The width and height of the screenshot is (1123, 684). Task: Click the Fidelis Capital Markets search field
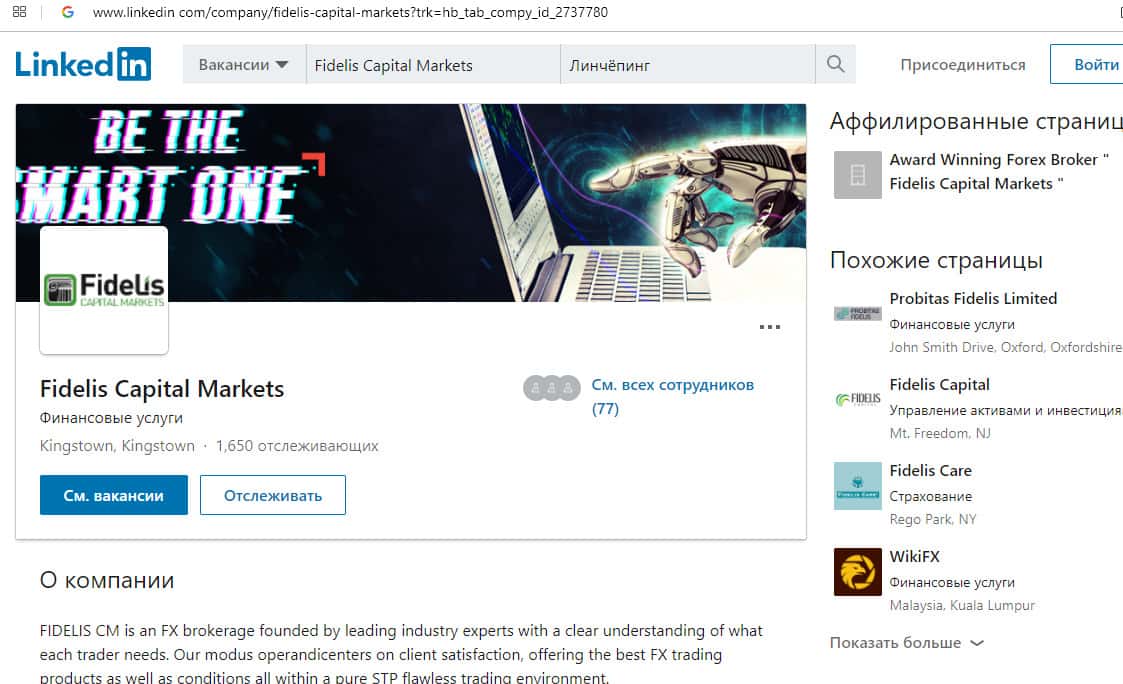(x=433, y=64)
